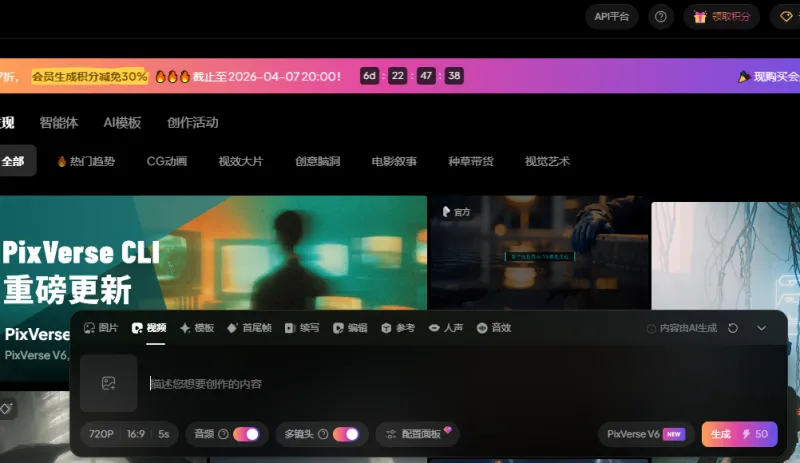Open the 智能体 navigation tab
Viewport: 800px width, 463px height.
59,123
